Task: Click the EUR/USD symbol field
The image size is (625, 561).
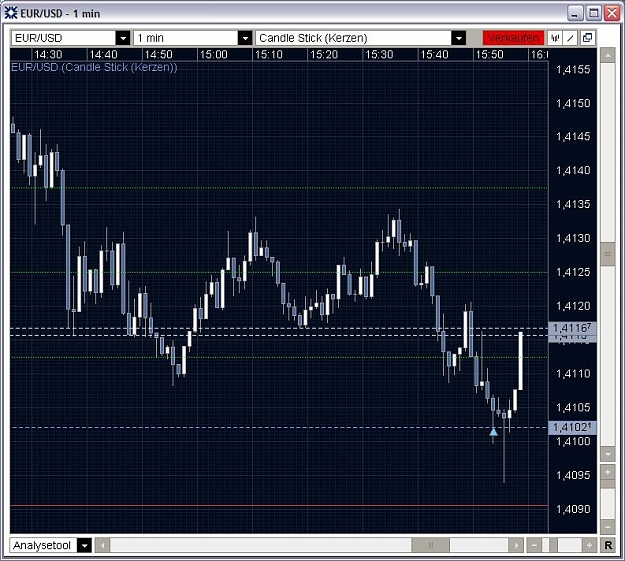Action: click(64, 38)
